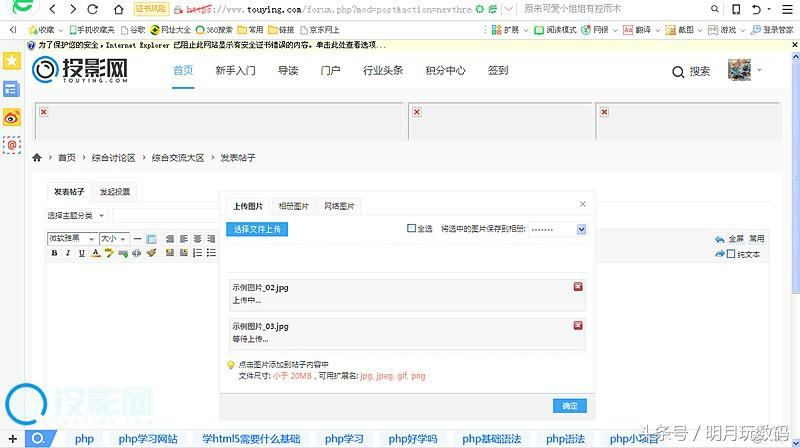Click the 全屏 fullscreen editor link
The image size is (800, 448).
pos(736,239)
